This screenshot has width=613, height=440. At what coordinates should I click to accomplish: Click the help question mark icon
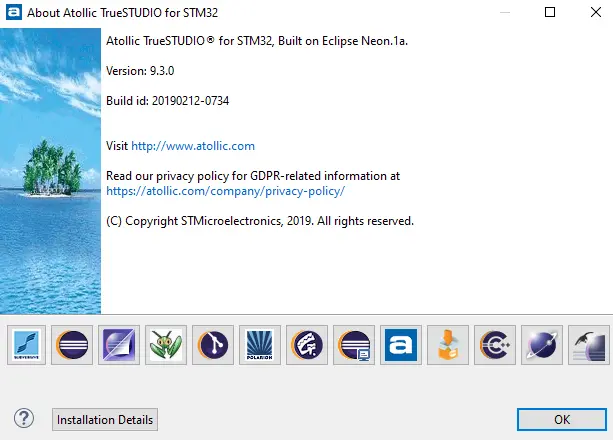click(x=24, y=418)
